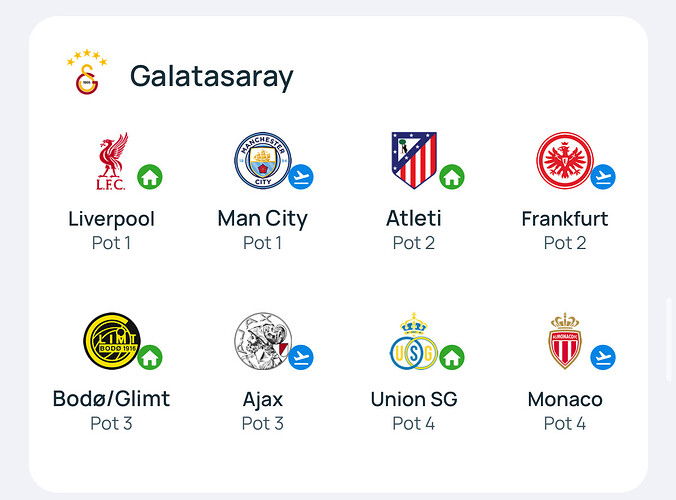Viewport: 676px width, 500px height.
Task: Tap the Atletico Madrid crest
Action: 414,160
